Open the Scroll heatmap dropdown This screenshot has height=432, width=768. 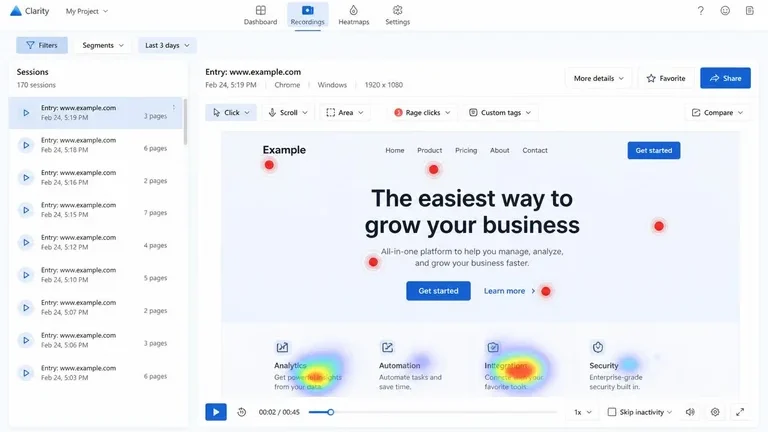(288, 113)
